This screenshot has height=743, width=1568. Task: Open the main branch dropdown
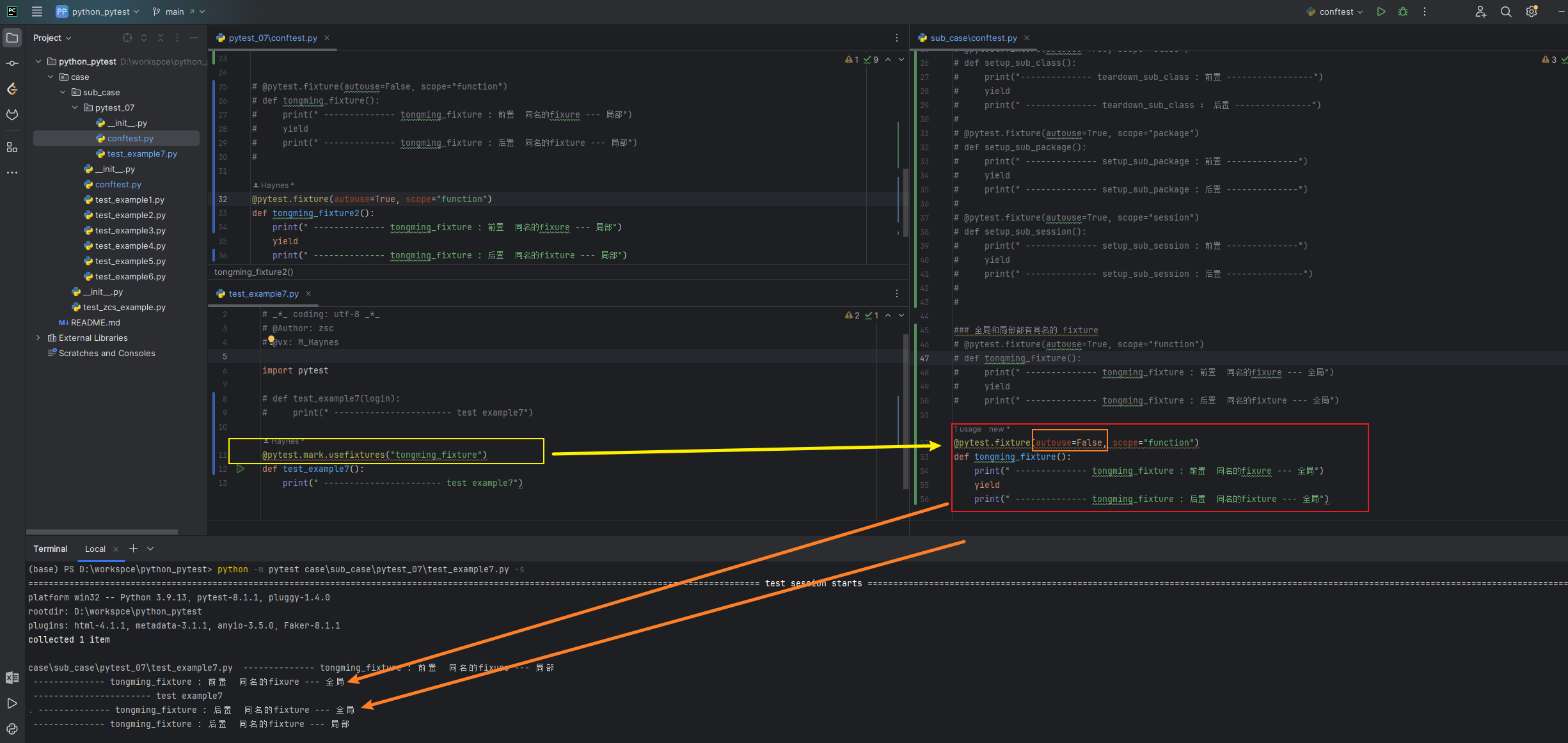pos(179,12)
